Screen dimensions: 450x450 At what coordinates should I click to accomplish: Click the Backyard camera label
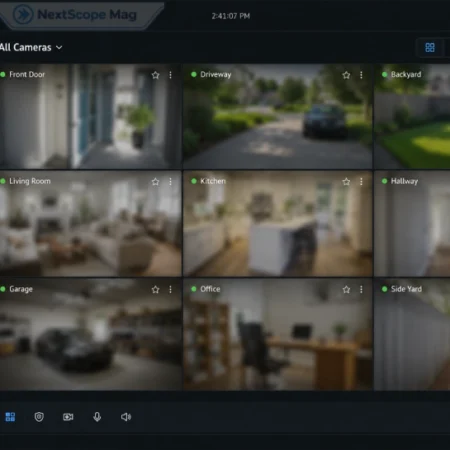click(x=406, y=75)
